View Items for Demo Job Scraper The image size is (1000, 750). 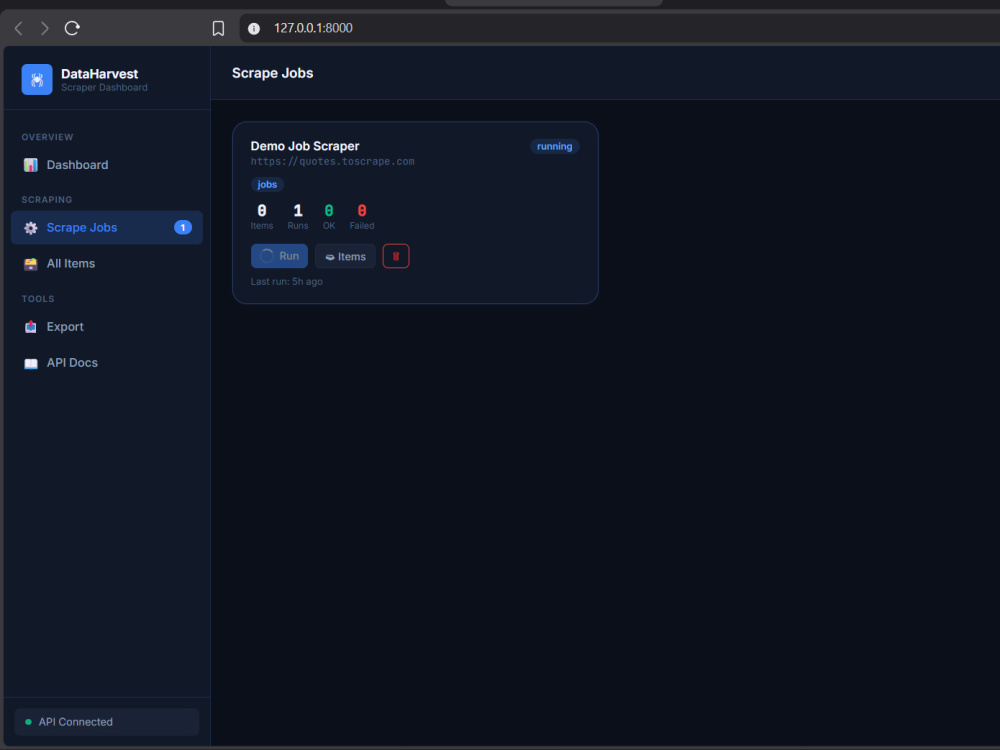345,256
